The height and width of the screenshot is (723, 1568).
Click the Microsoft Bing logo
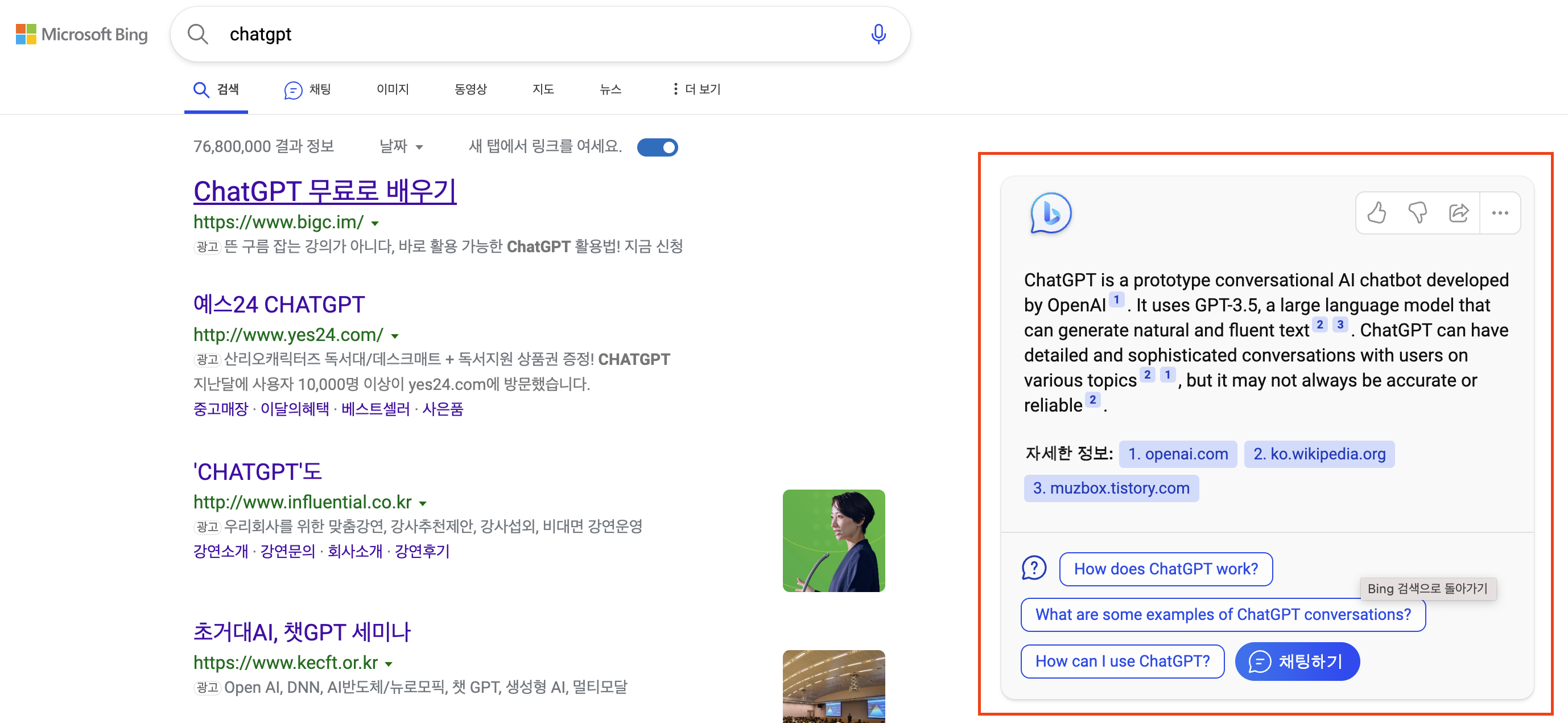[81, 34]
